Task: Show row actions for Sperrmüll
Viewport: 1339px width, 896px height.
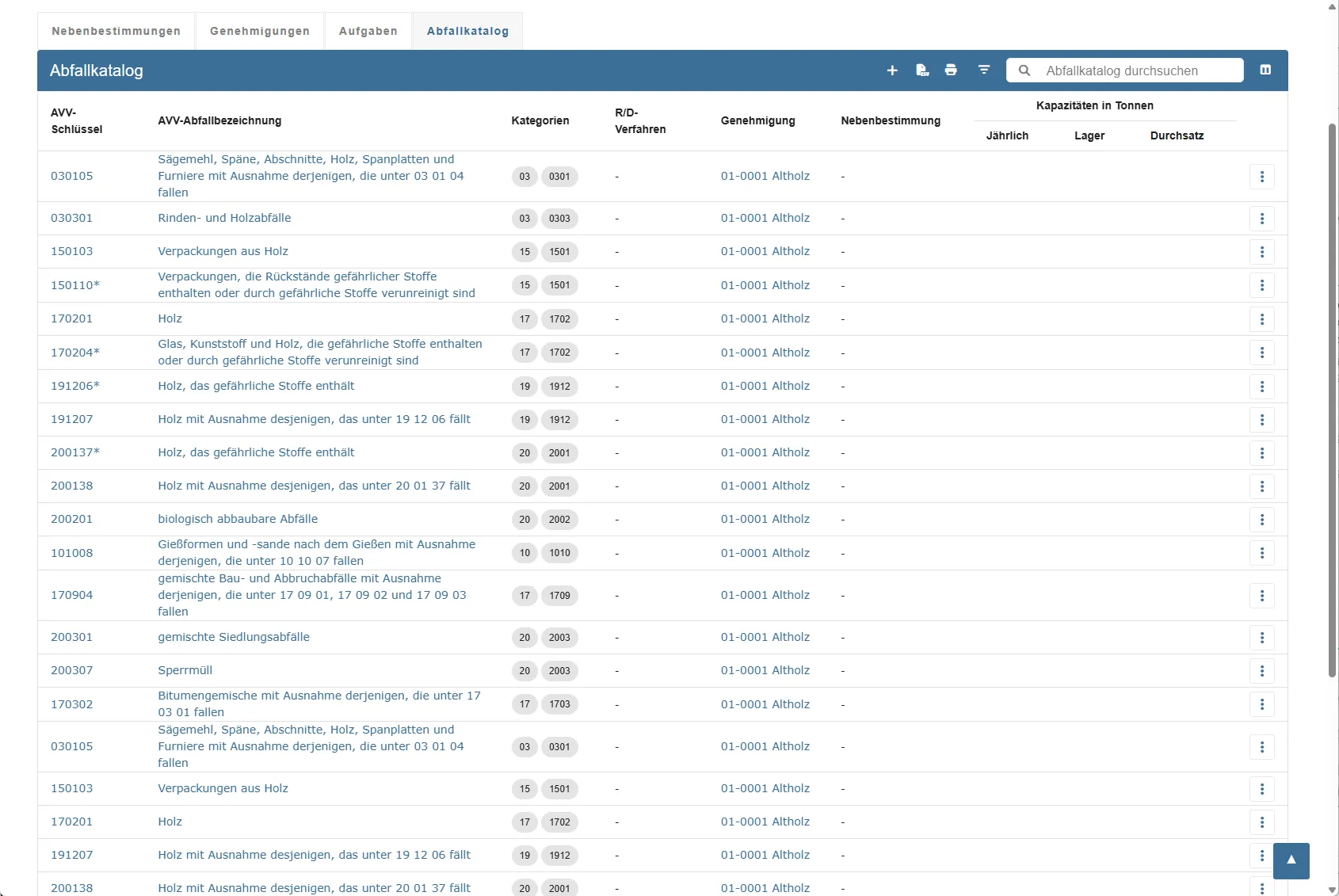Action: [x=1262, y=671]
